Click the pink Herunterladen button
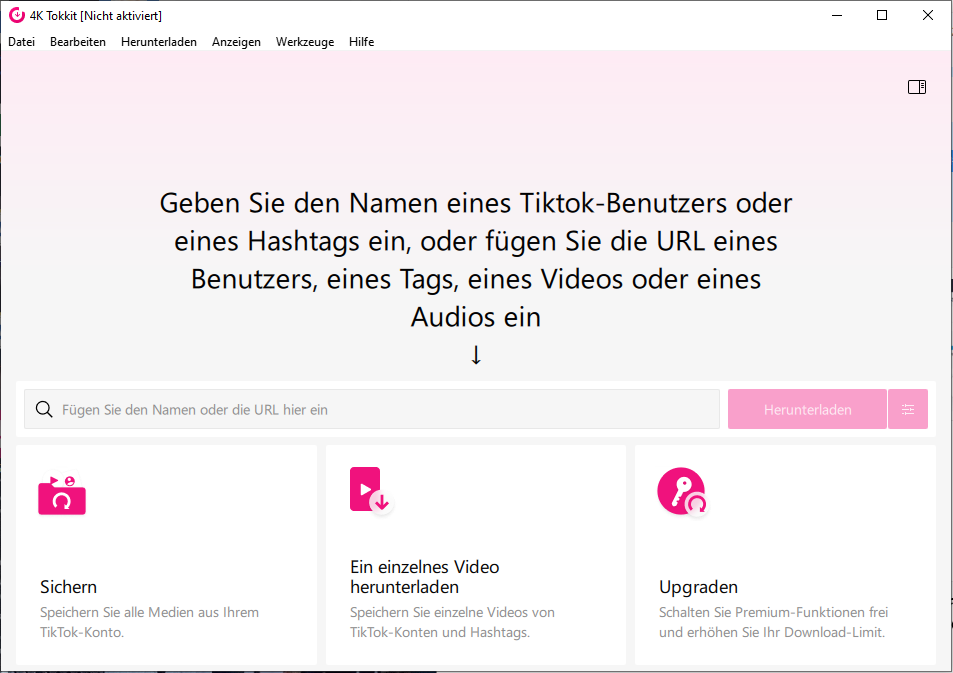The height and width of the screenshot is (673, 953). point(807,409)
